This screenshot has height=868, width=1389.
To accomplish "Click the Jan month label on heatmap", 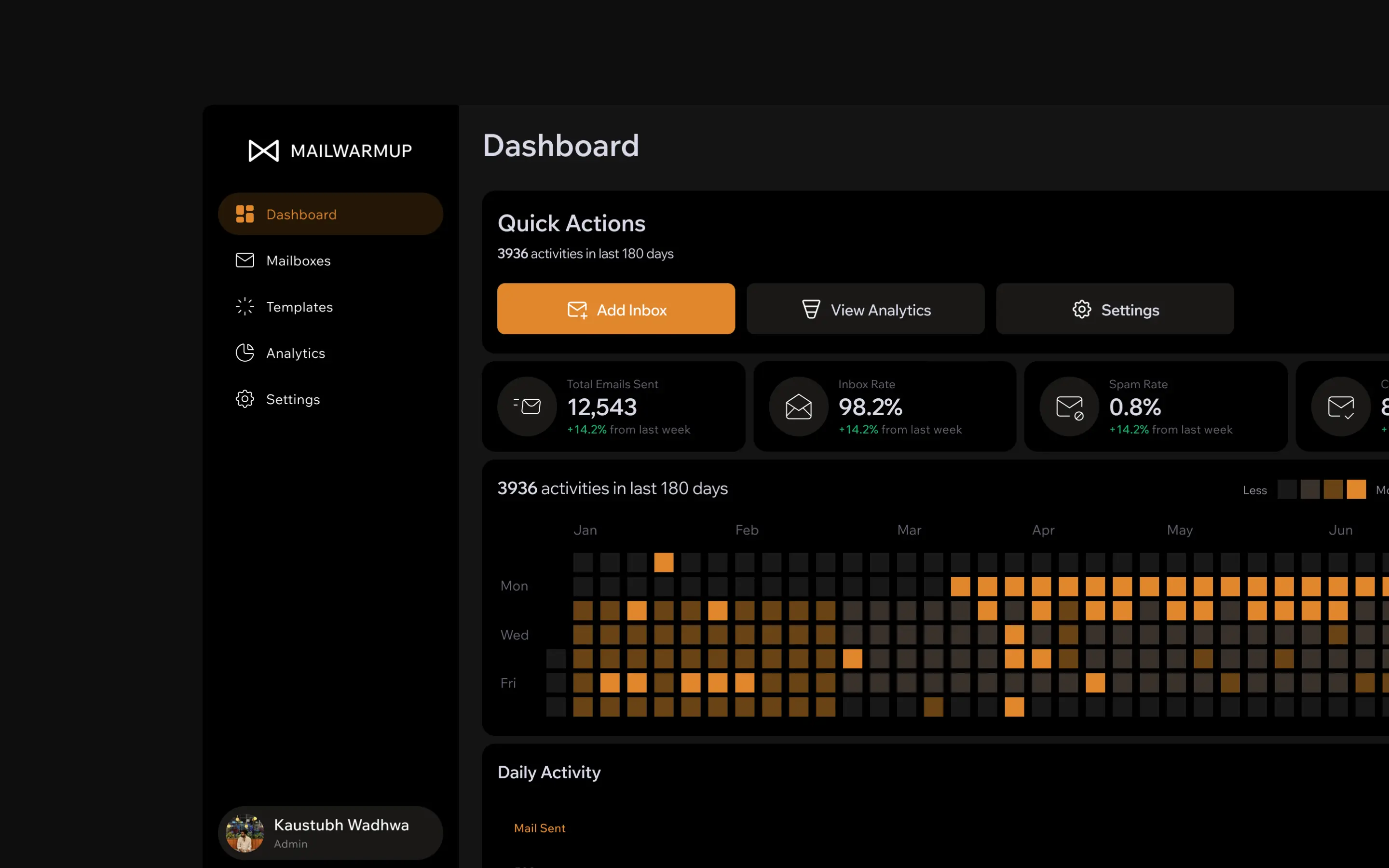I will click(x=586, y=530).
